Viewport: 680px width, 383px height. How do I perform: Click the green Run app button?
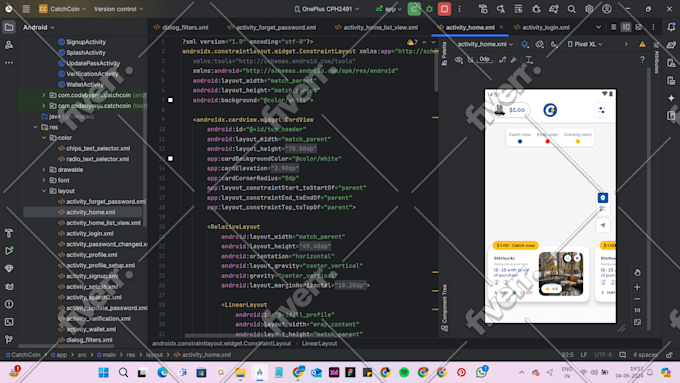pyautogui.click(x=414, y=9)
